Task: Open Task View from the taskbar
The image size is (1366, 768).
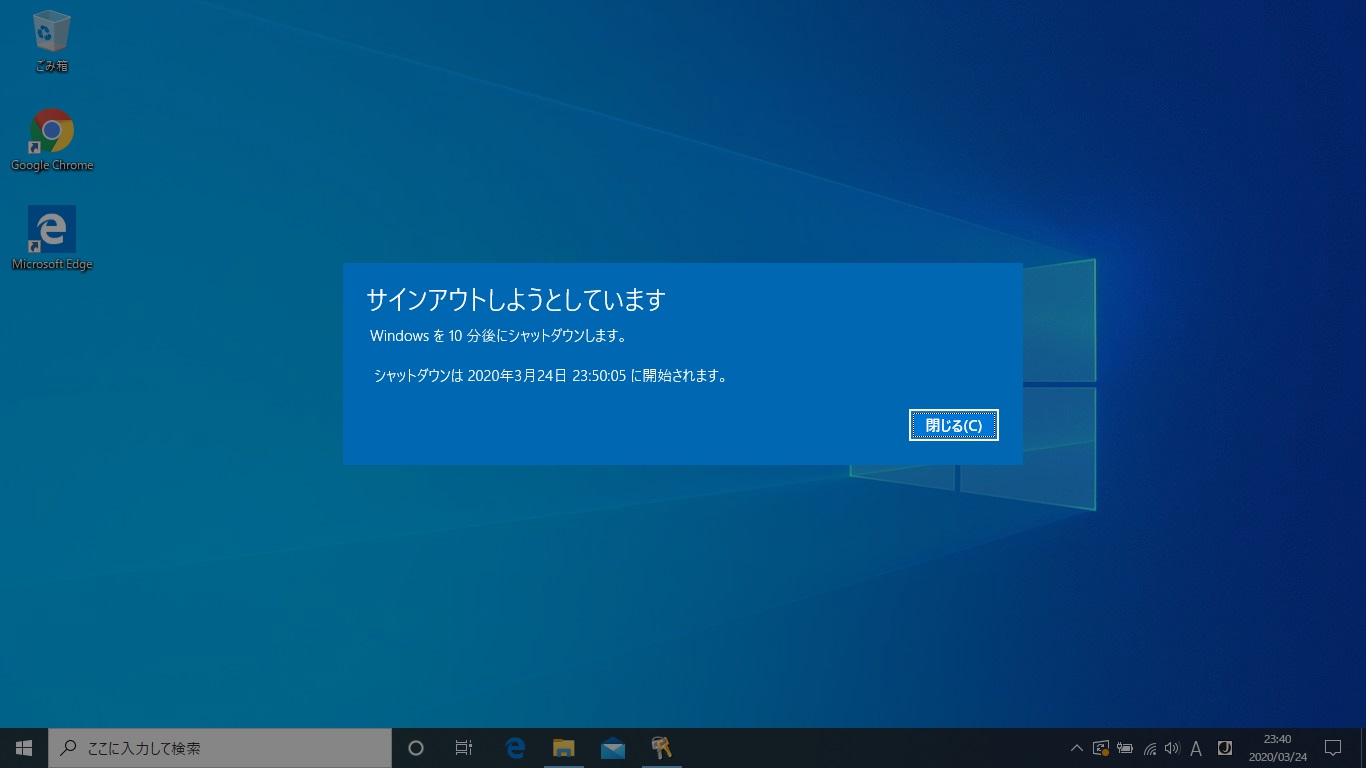Action: 463,747
